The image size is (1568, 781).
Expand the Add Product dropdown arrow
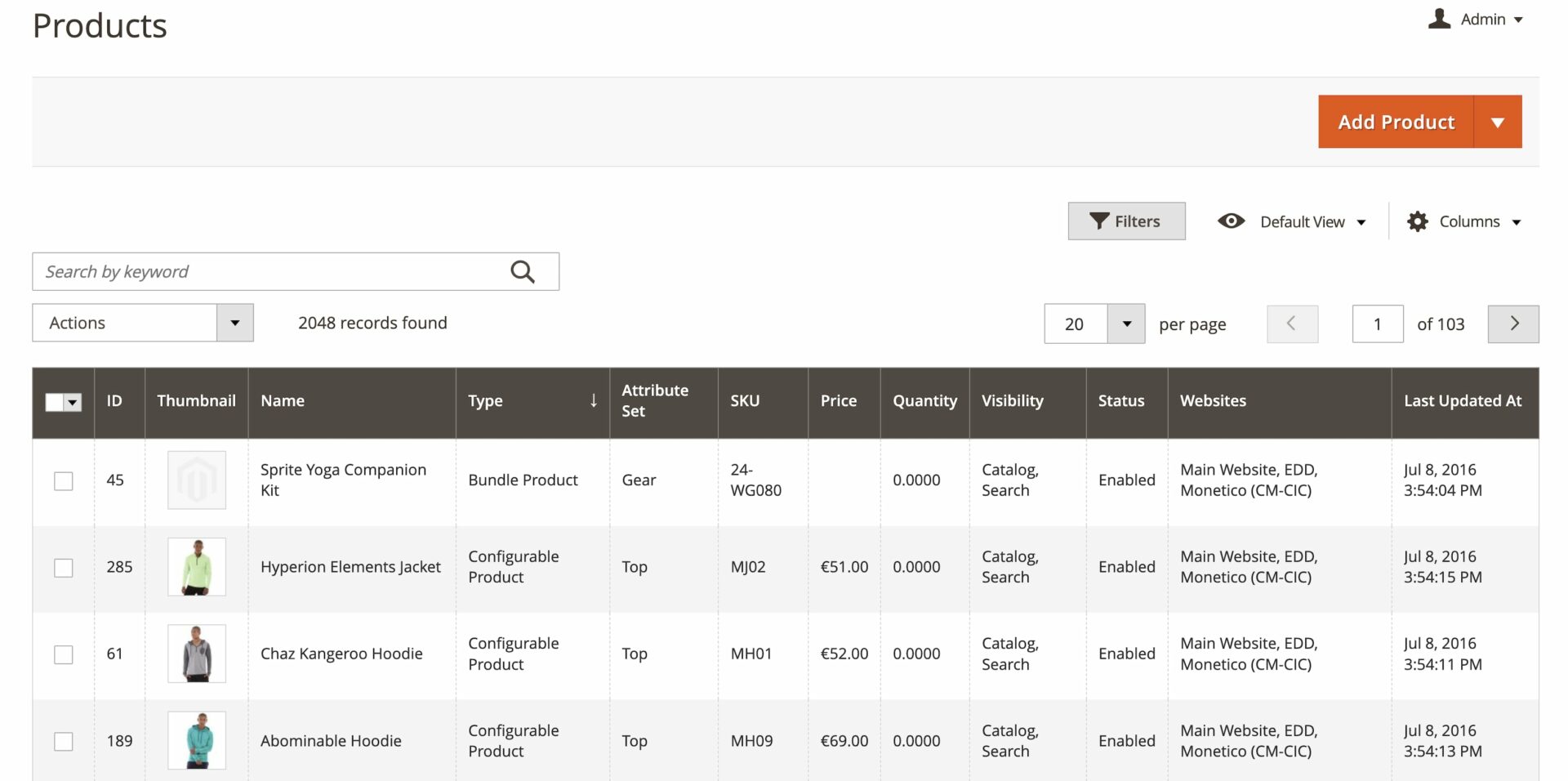[1497, 122]
